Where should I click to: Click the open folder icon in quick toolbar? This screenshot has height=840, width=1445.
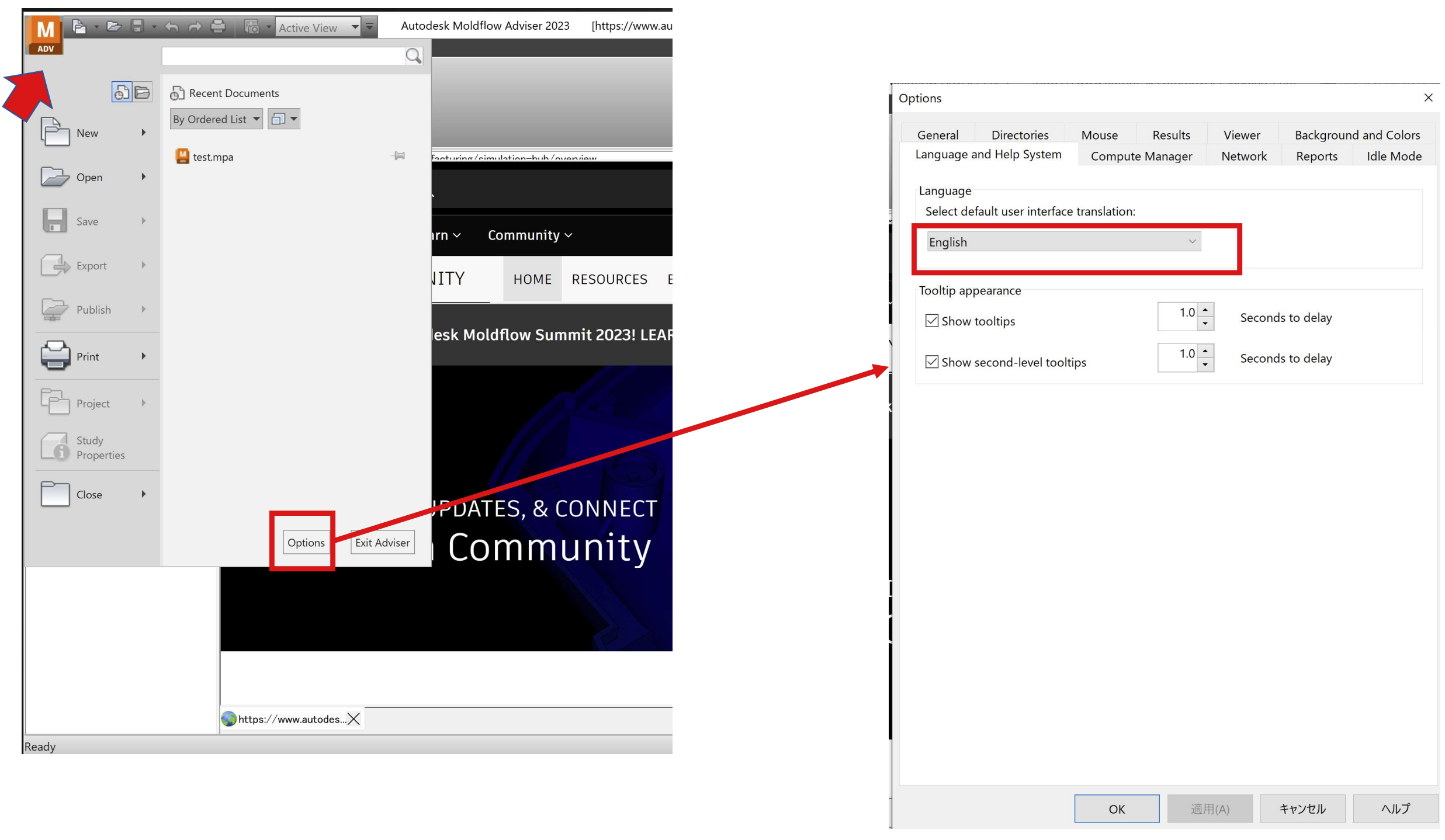point(114,26)
